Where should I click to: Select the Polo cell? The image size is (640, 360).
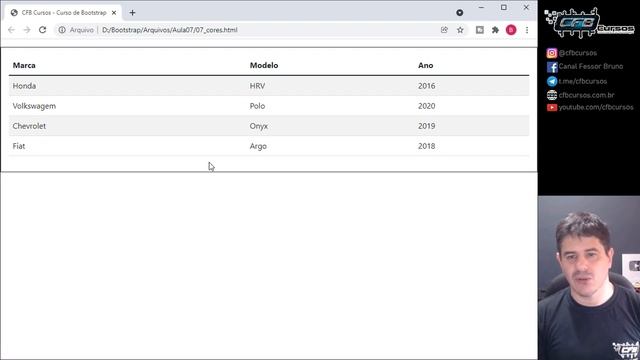tap(330, 106)
